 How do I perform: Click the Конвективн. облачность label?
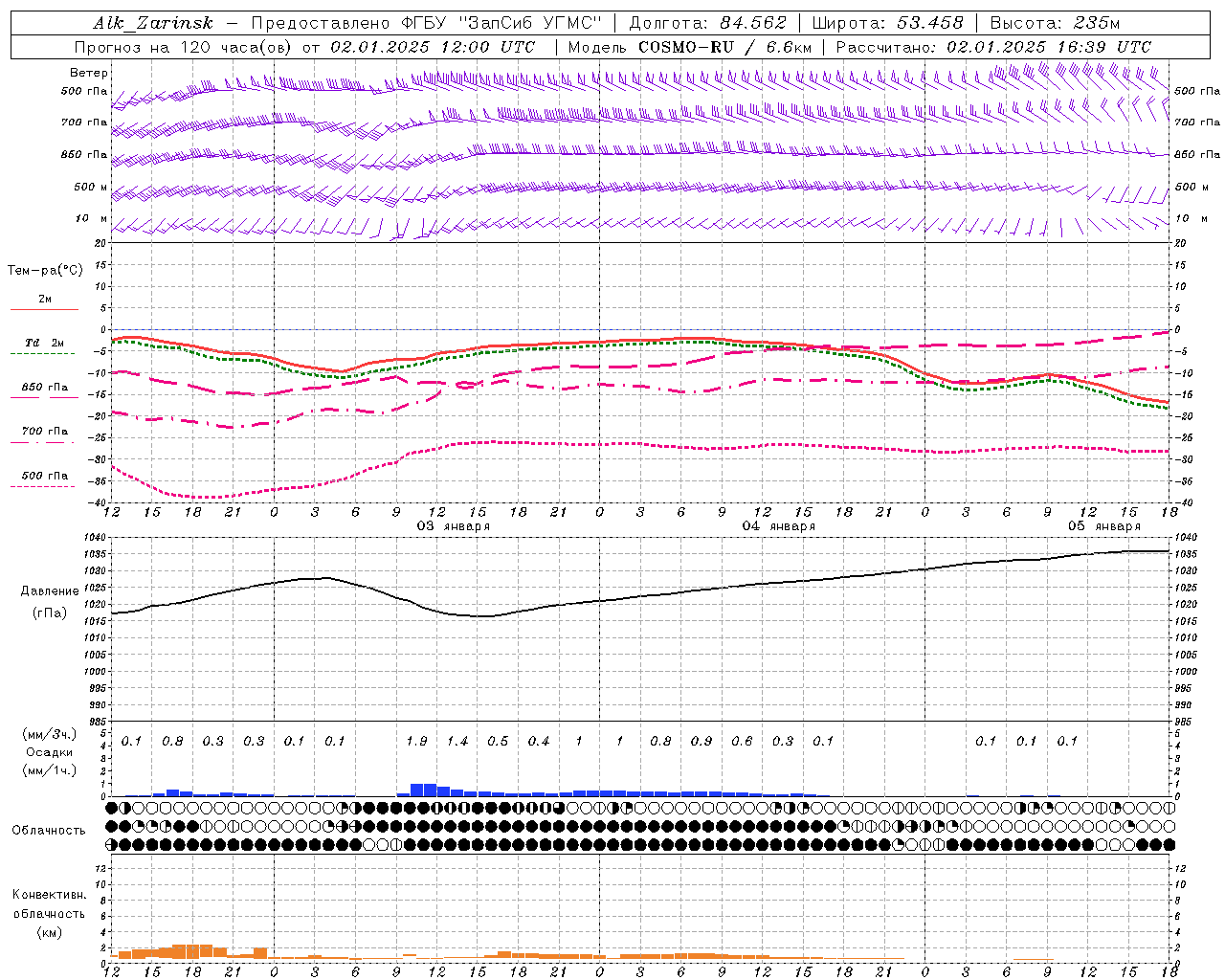49,903
